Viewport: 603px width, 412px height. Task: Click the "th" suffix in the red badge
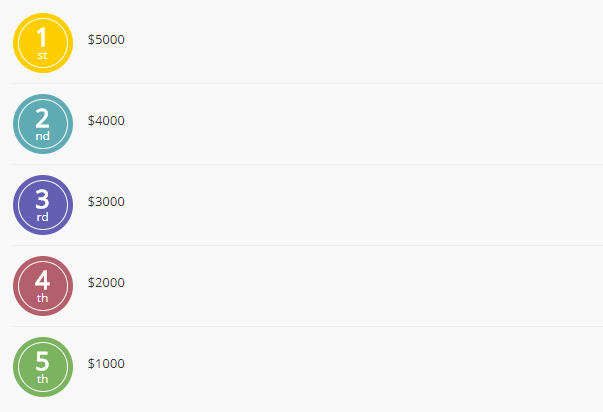42,298
